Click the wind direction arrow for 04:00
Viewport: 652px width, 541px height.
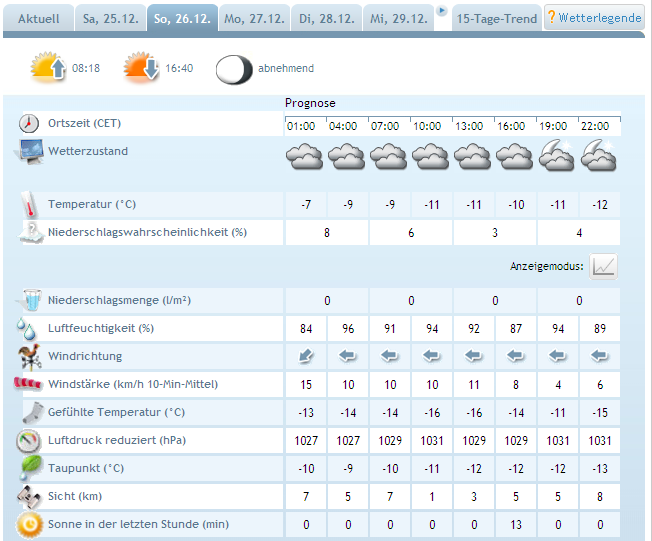pyautogui.click(x=348, y=356)
